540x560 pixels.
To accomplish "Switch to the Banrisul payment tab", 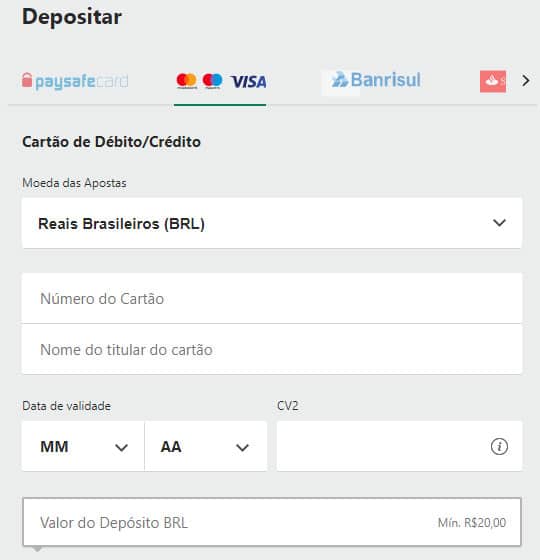I will click(376, 80).
